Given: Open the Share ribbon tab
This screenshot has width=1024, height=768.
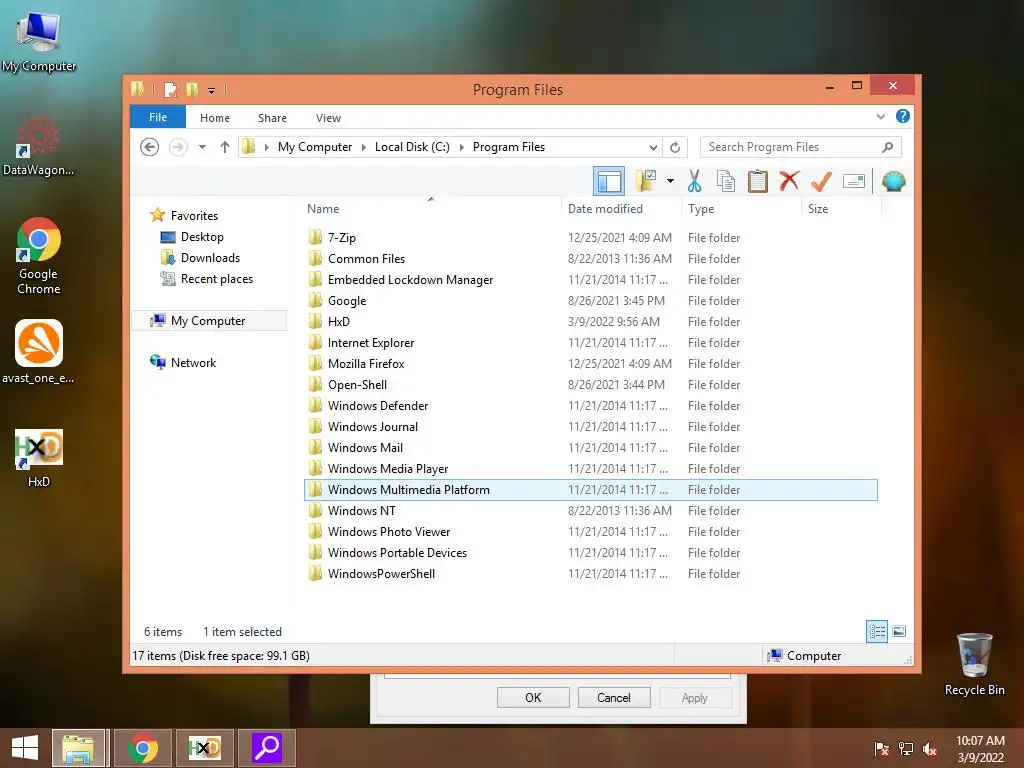Looking at the screenshot, I should (x=272, y=118).
